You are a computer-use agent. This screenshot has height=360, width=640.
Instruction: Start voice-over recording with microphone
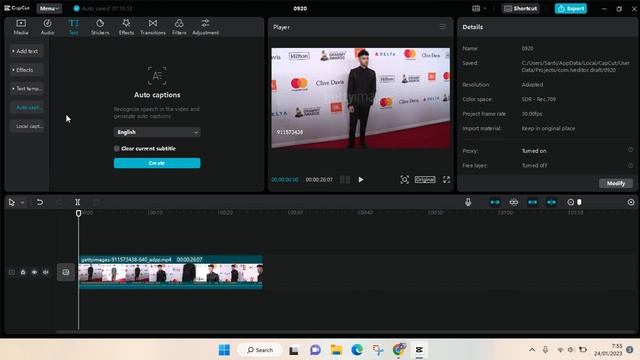coord(468,202)
